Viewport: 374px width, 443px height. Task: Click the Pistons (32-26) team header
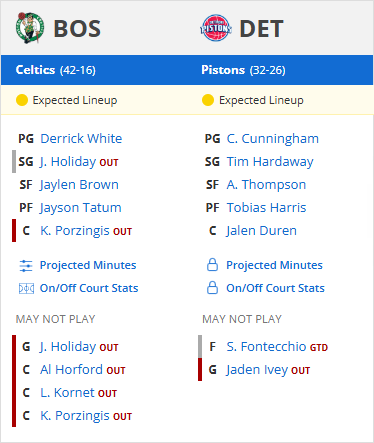coord(243,70)
